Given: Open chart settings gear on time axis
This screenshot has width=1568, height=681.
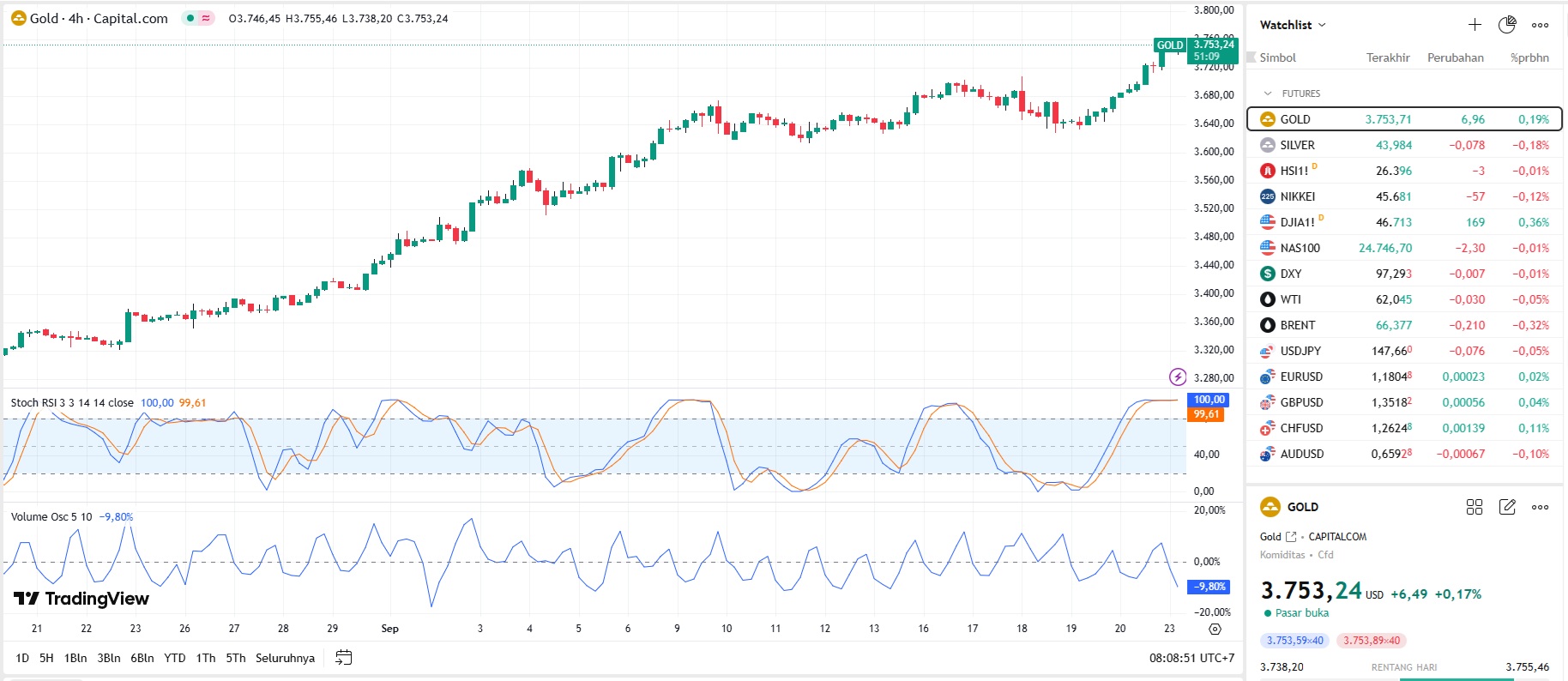Looking at the screenshot, I should click(1215, 629).
